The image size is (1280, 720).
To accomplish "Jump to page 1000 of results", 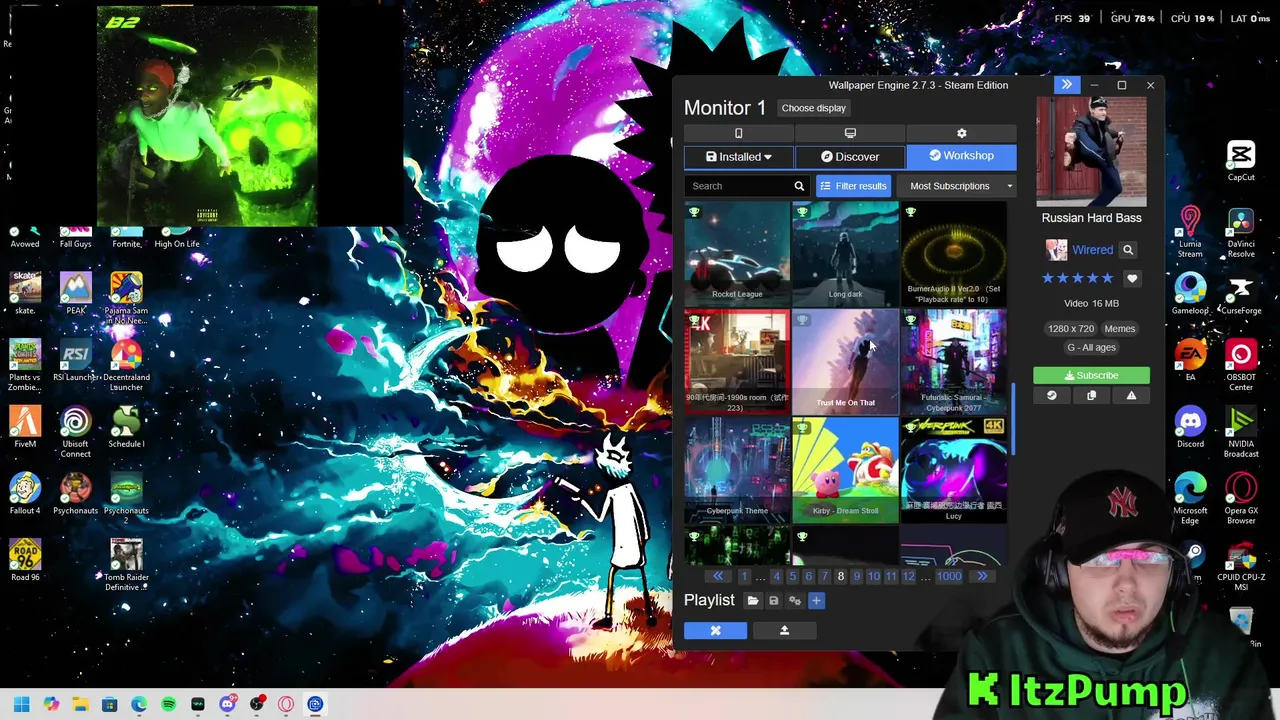I will point(949,576).
